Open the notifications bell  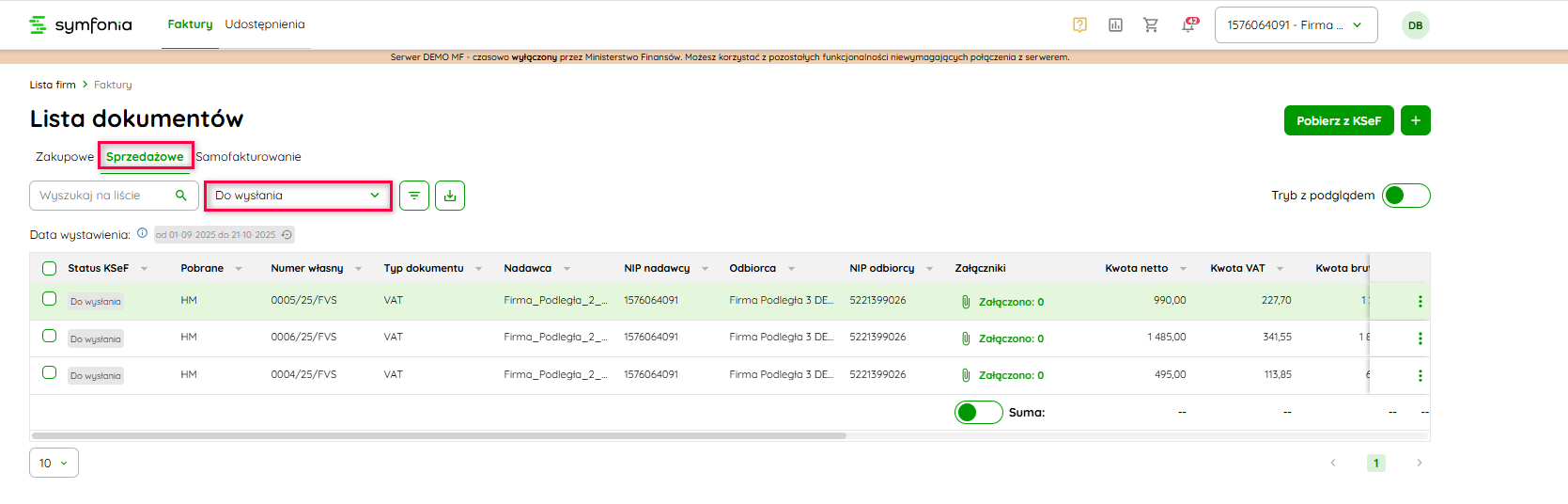click(1188, 25)
